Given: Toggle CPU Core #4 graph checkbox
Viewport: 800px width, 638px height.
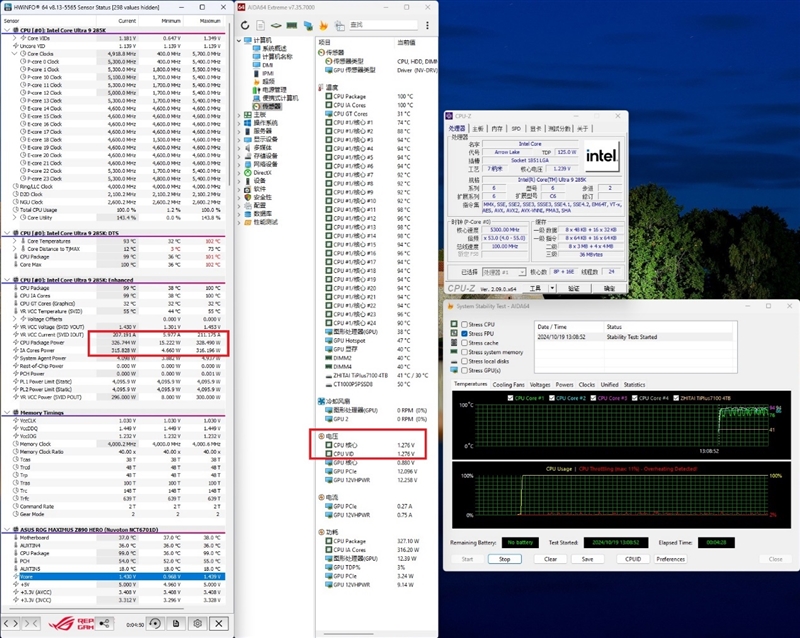Looking at the screenshot, I should click(635, 398).
